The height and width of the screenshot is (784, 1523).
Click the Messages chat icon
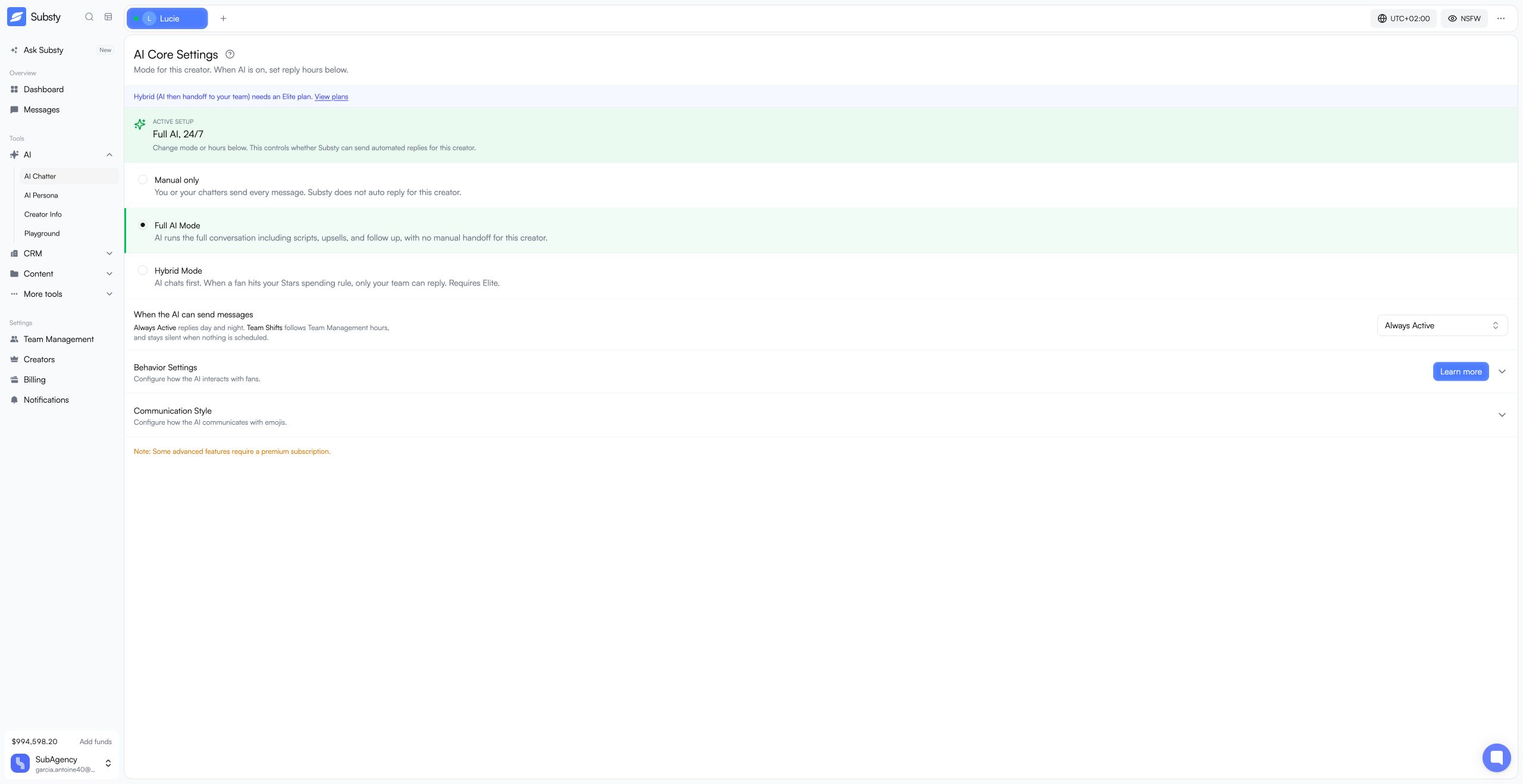(14, 110)
